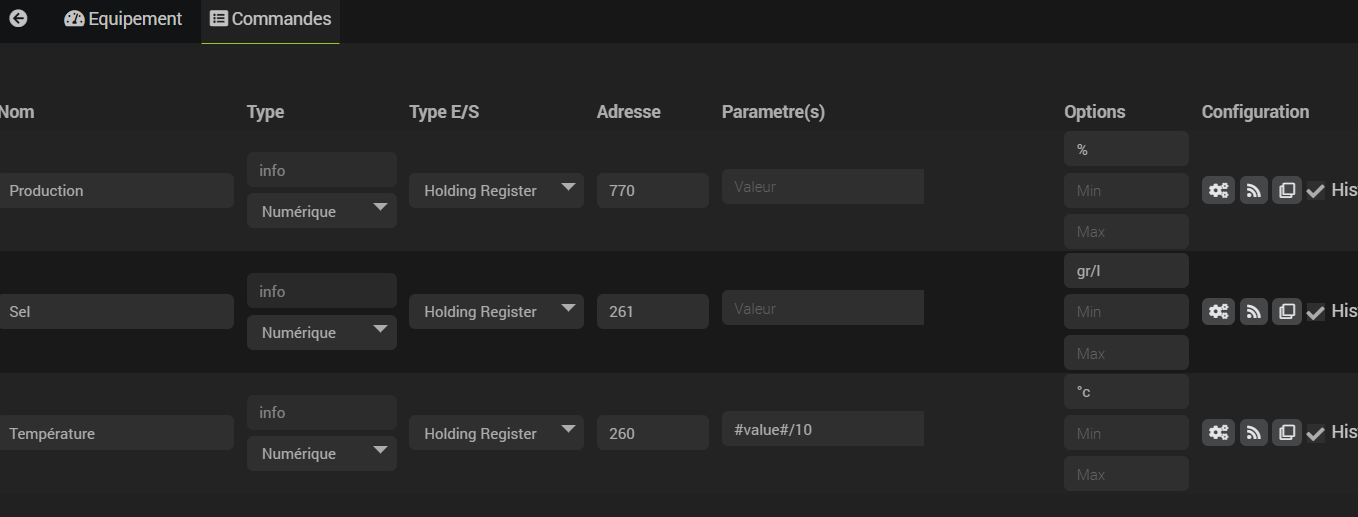
Task: Click the address field containing 770
Action: point(652,190)
